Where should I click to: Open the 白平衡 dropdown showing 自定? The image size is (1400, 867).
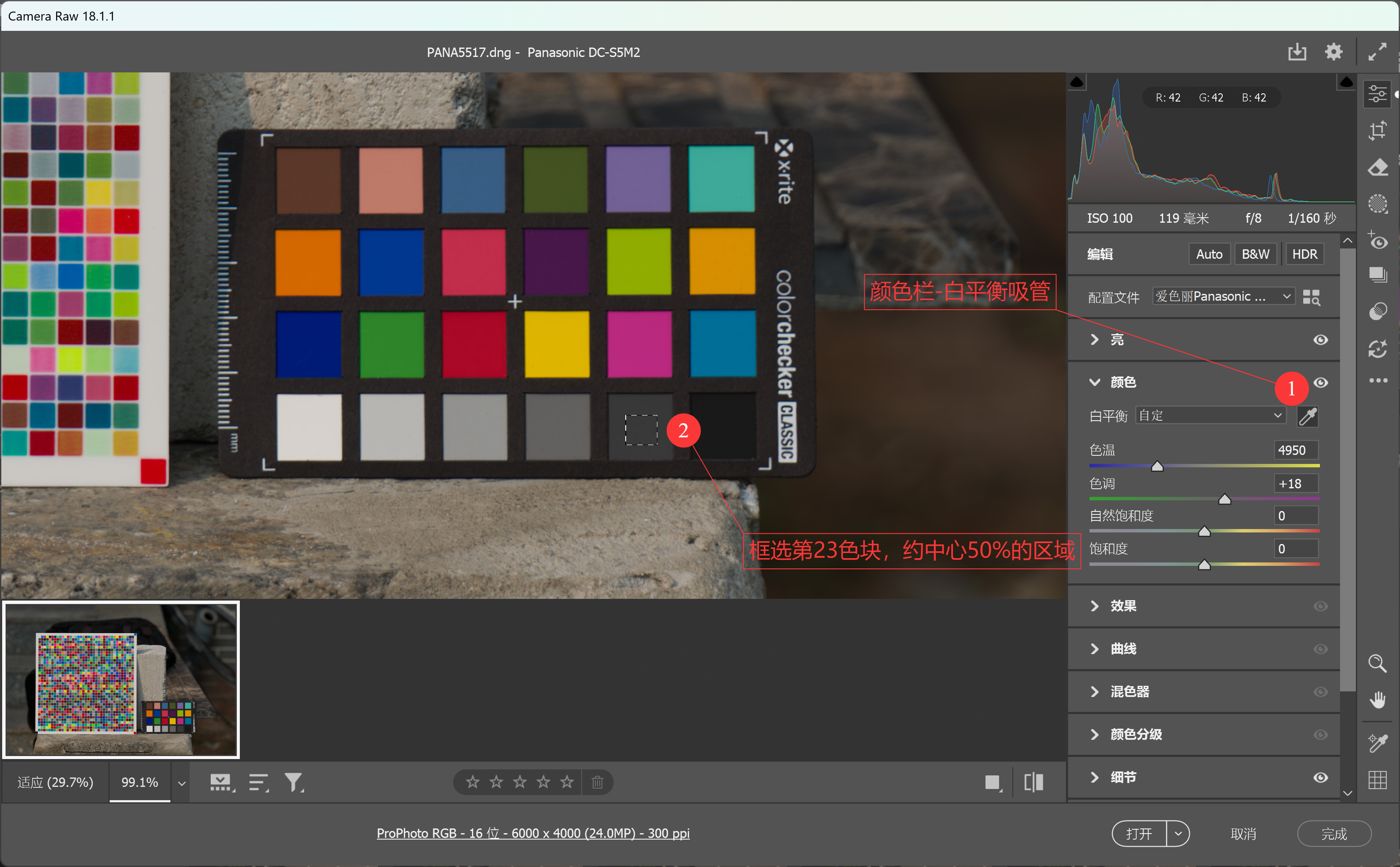pos(1211,416)
